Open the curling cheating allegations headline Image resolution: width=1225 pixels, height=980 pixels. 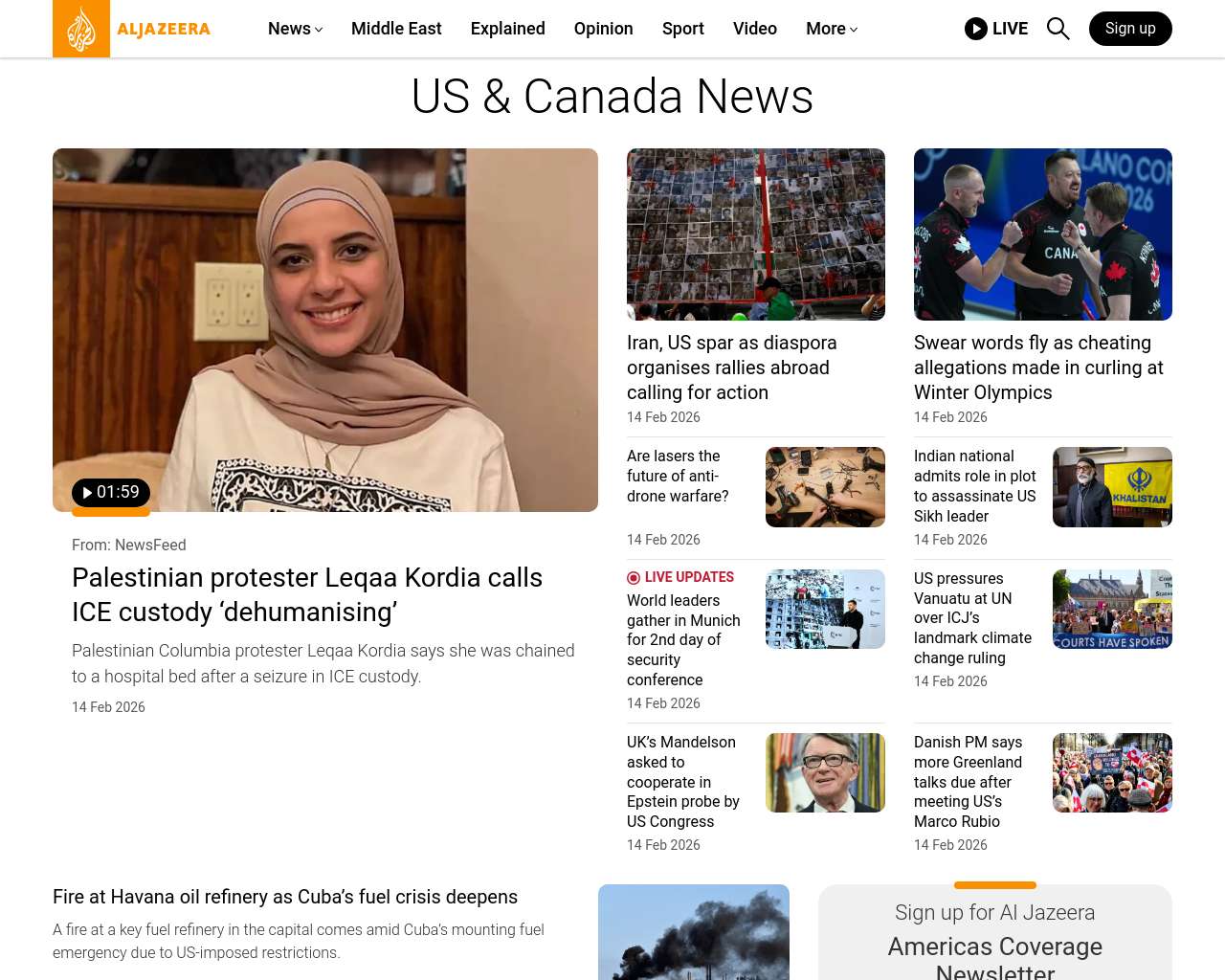pyautogui.click(x=1039, y=367)
